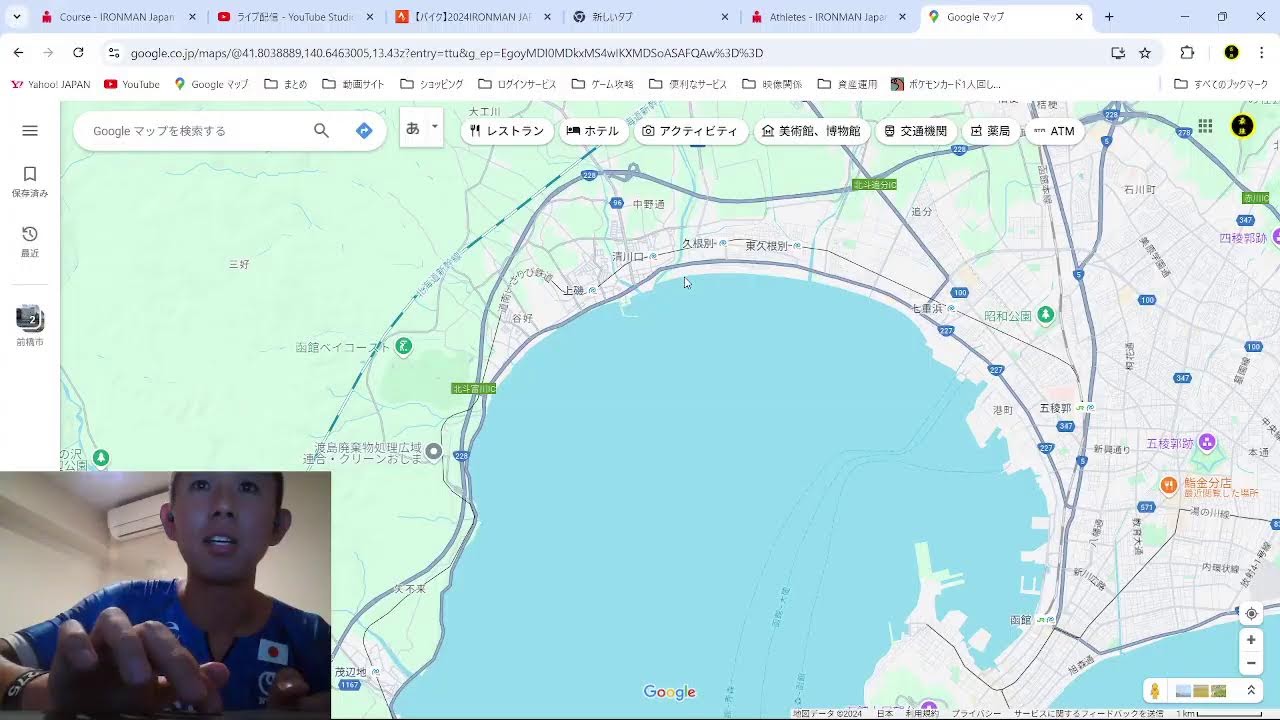Open the あ input method dropdown
This screenshot has width=1280, height=720.
pyautogui.click(x=434, y=127)
